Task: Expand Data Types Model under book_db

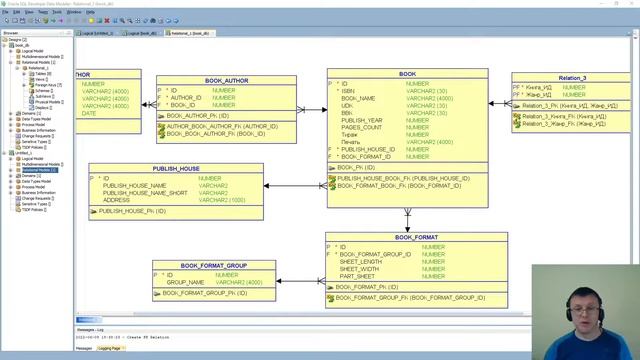Action: click(x=11, y=119)
